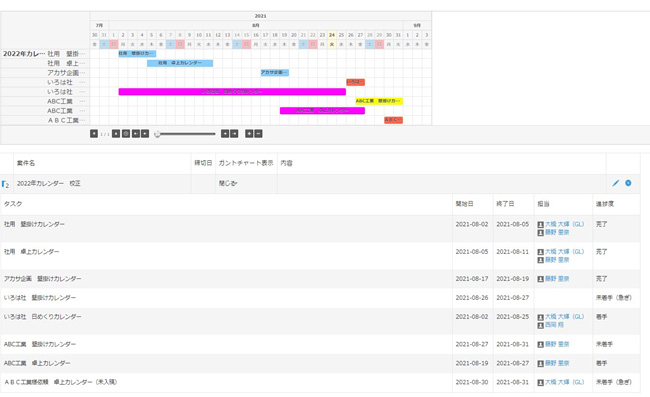Click start date 2021-08-17
The height and width of the screenshot is (397, 650).
(472, 279)
